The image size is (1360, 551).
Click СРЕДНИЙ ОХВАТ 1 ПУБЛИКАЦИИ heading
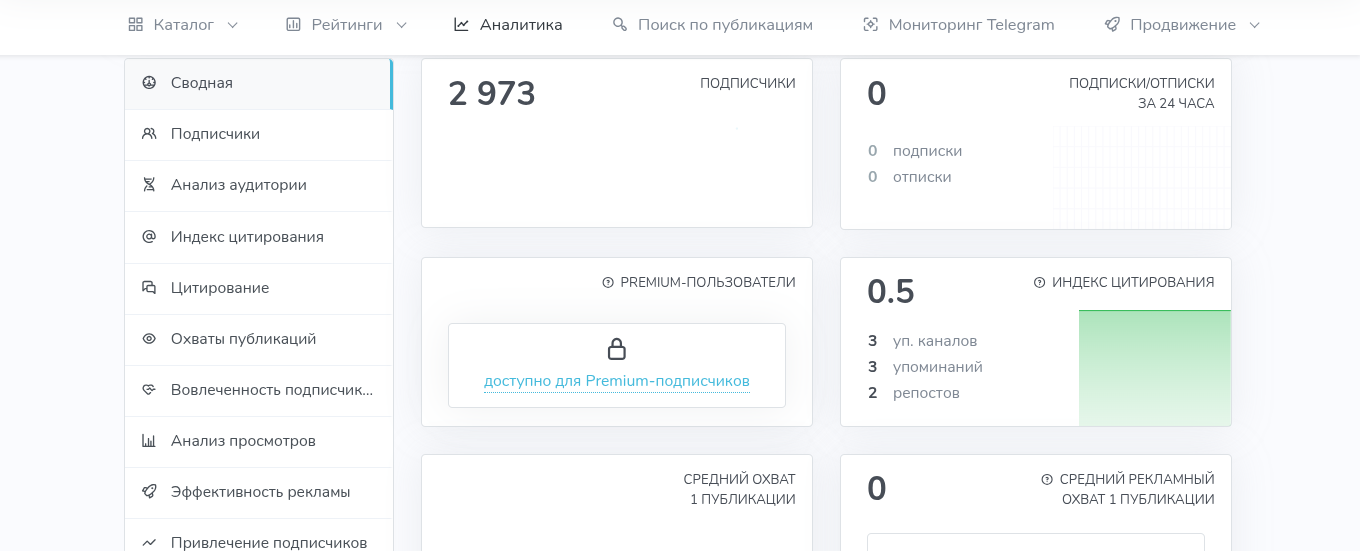point(740,489)
